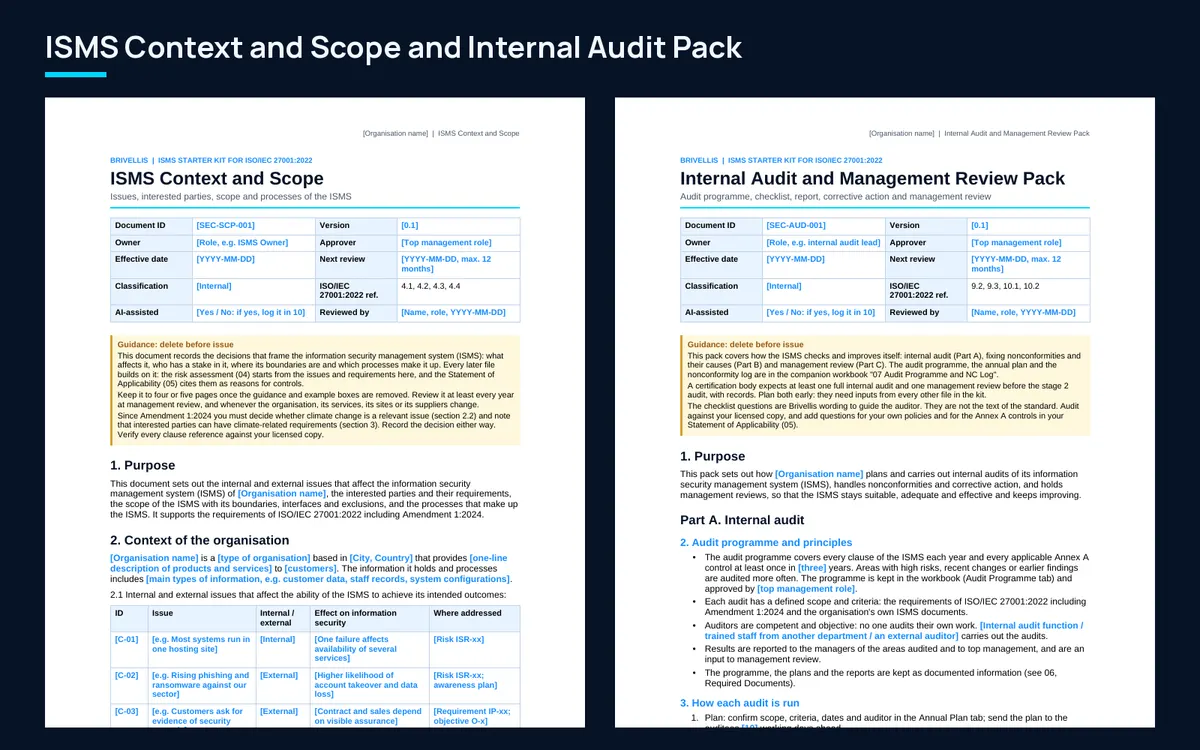Select the '[customers]' placeholder

[x=309, y=568]
